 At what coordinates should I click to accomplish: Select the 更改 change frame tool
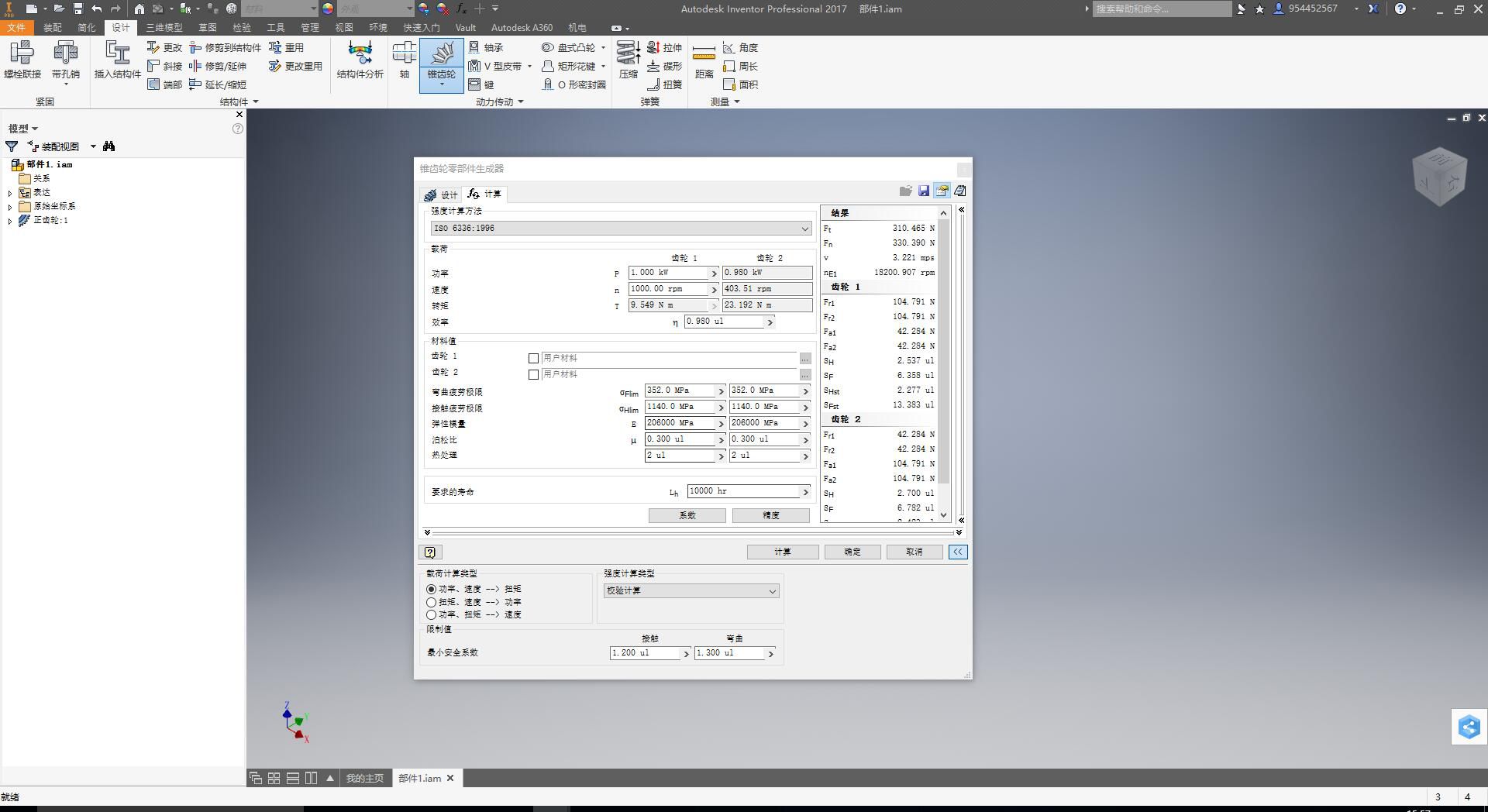[x=164, y=47]
